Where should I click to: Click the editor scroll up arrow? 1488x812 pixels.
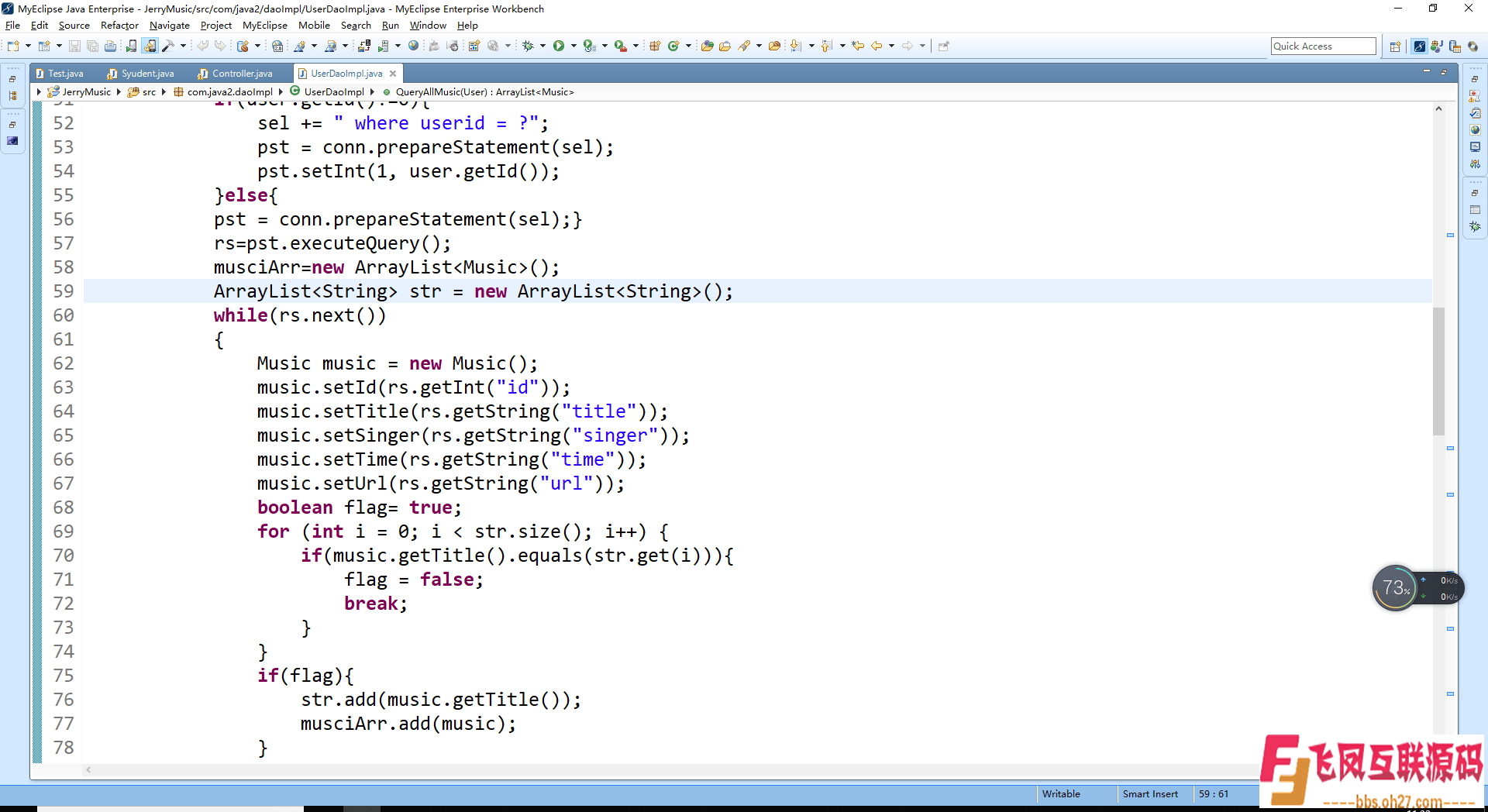1438,109
